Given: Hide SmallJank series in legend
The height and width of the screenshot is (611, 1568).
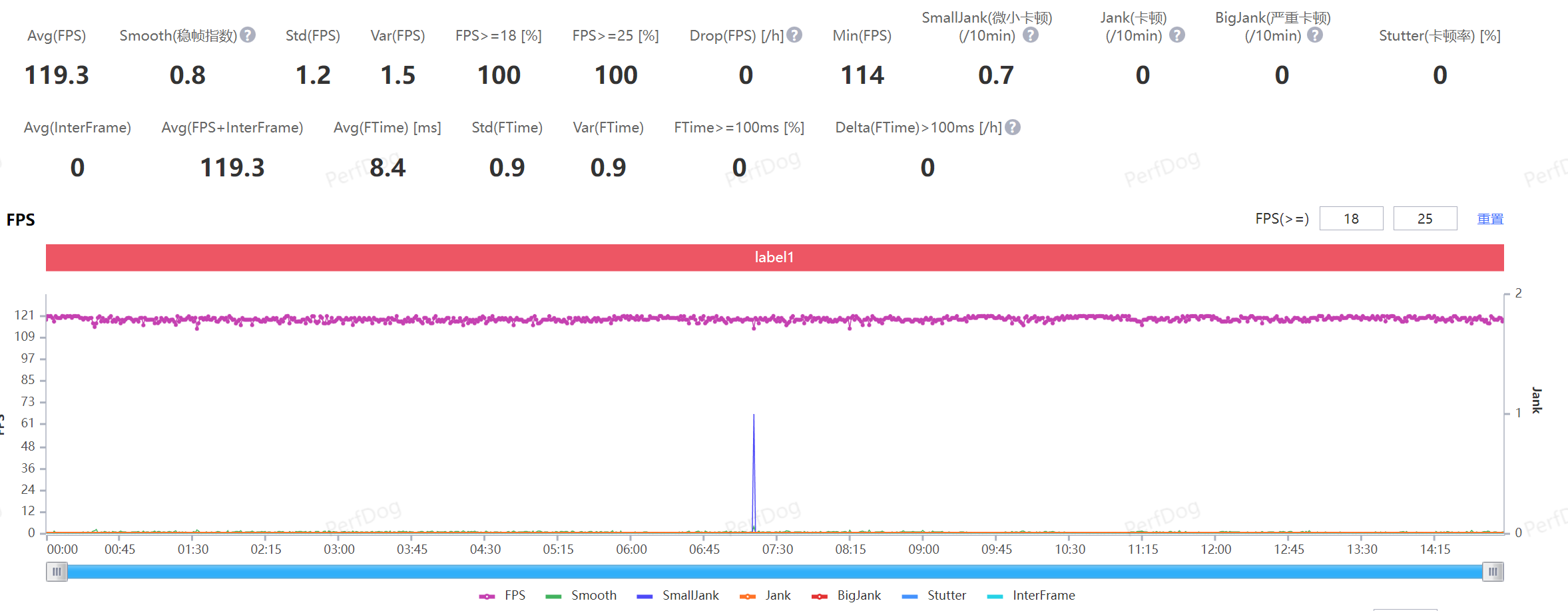Looking at the screenshot, I should (678, 596).
